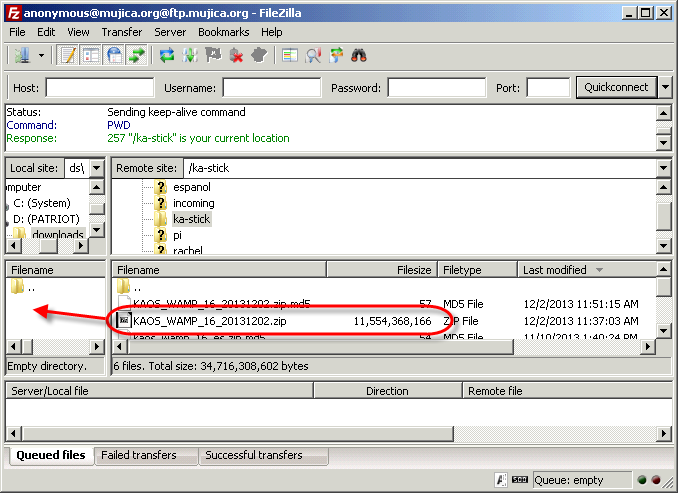Reconnect to last server icon

coord(259,55)
